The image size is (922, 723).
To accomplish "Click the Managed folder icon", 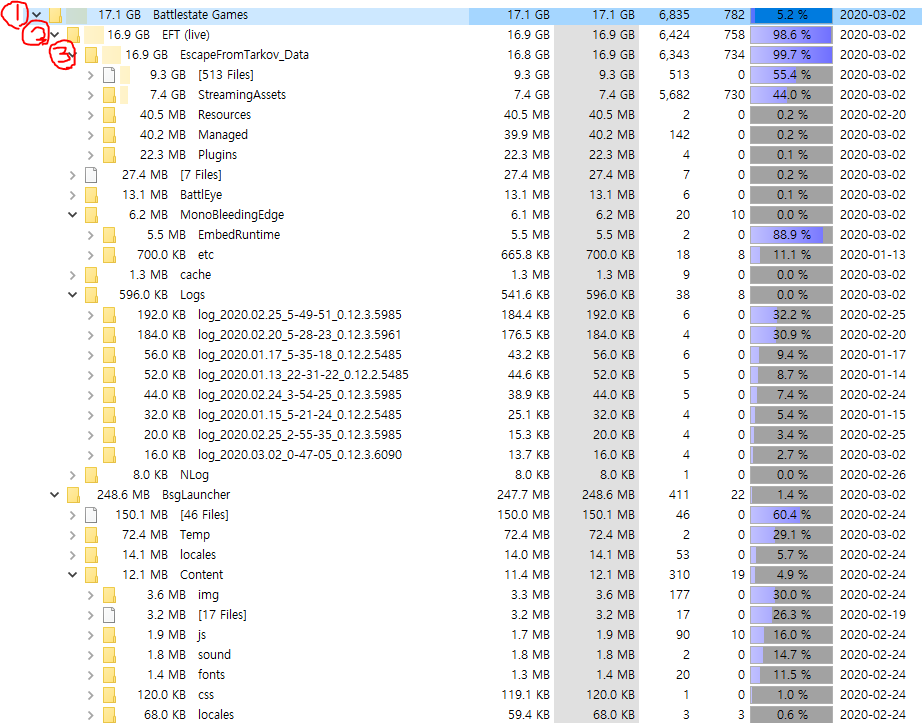I will pyautogui.click(x=109, y=135).
